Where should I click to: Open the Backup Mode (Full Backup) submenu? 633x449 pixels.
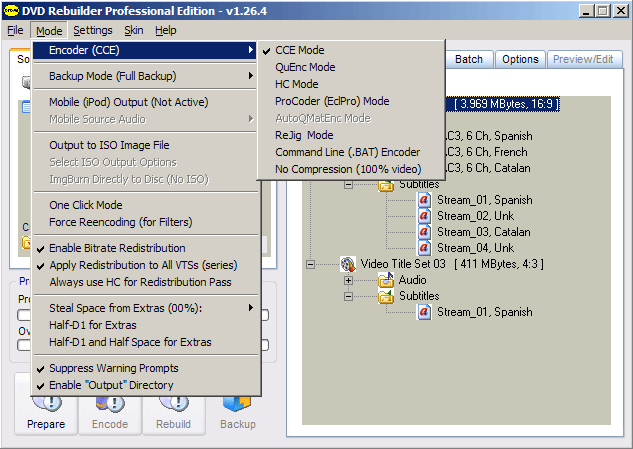[146, 76]
